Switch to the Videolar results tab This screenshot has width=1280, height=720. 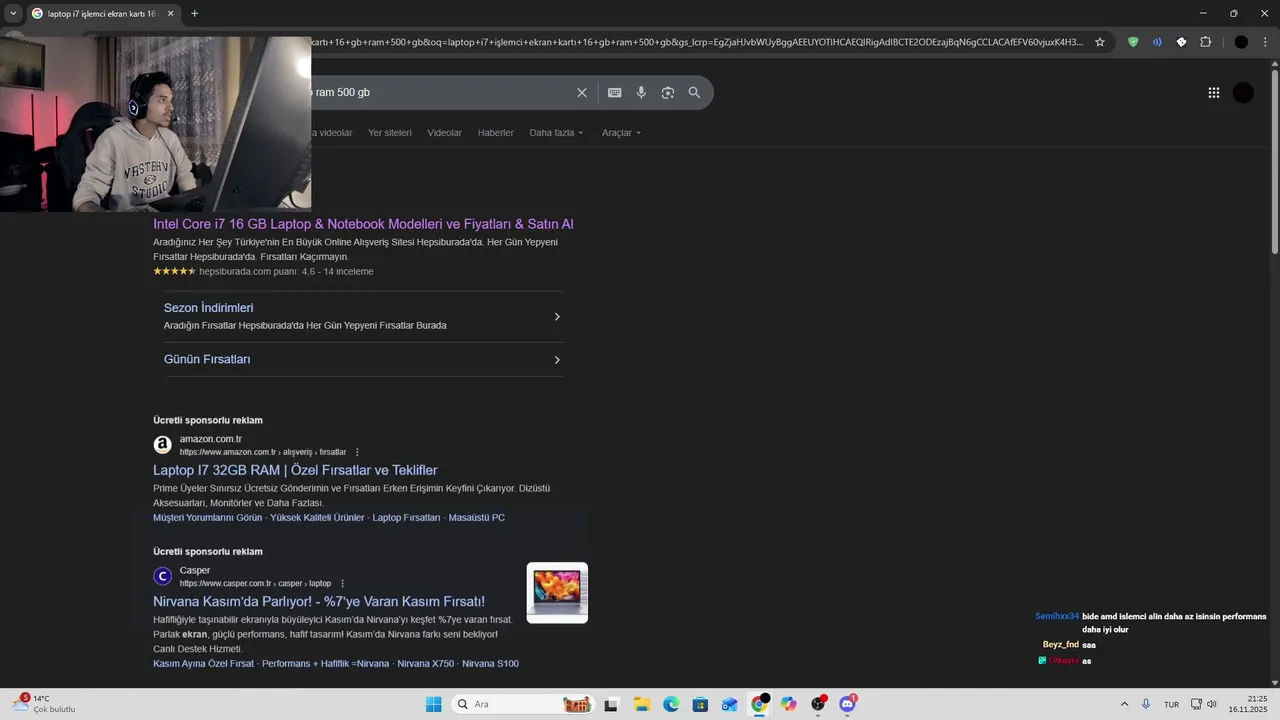click(445, 132)
